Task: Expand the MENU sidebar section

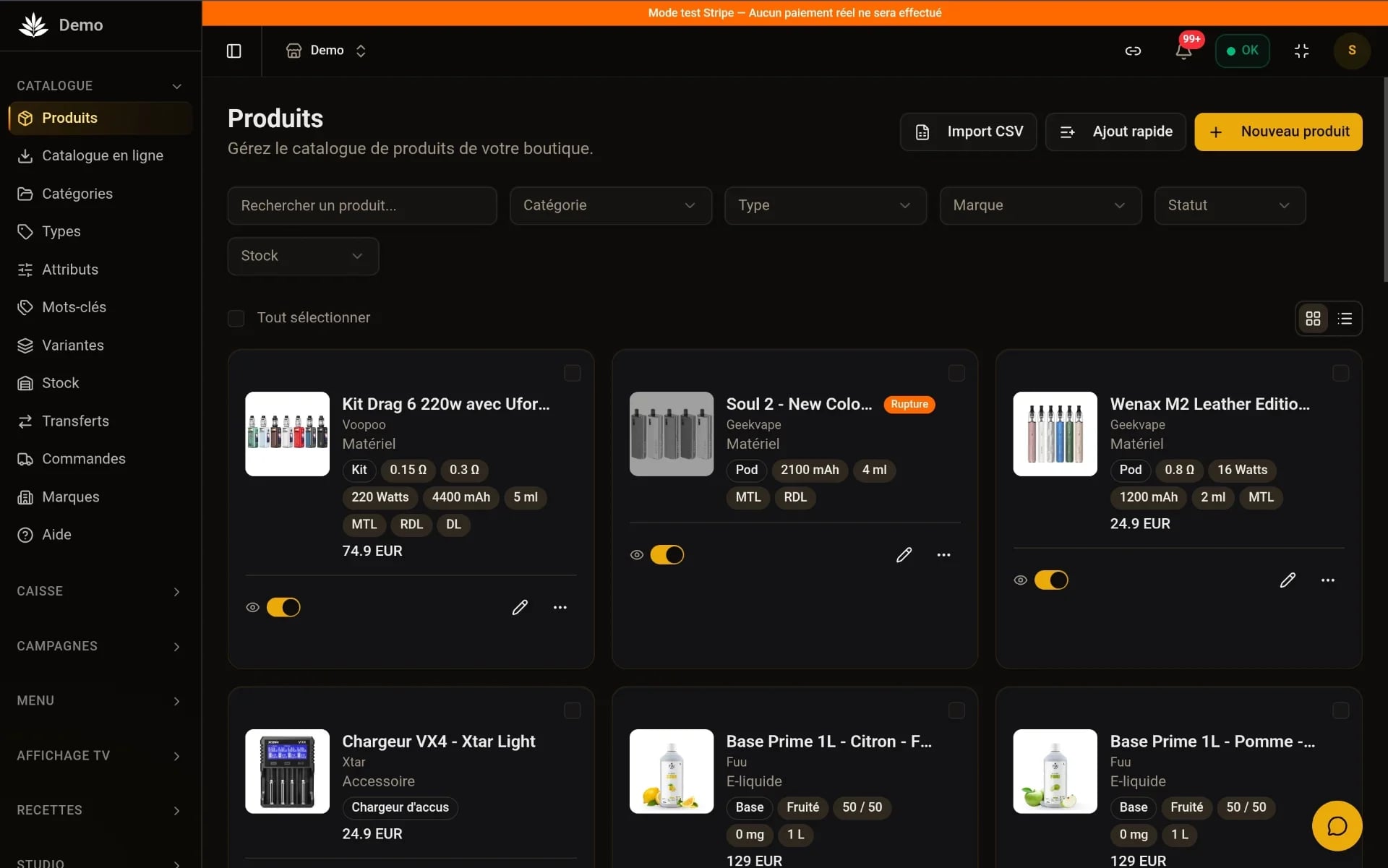Action: [x=100, y=701]
